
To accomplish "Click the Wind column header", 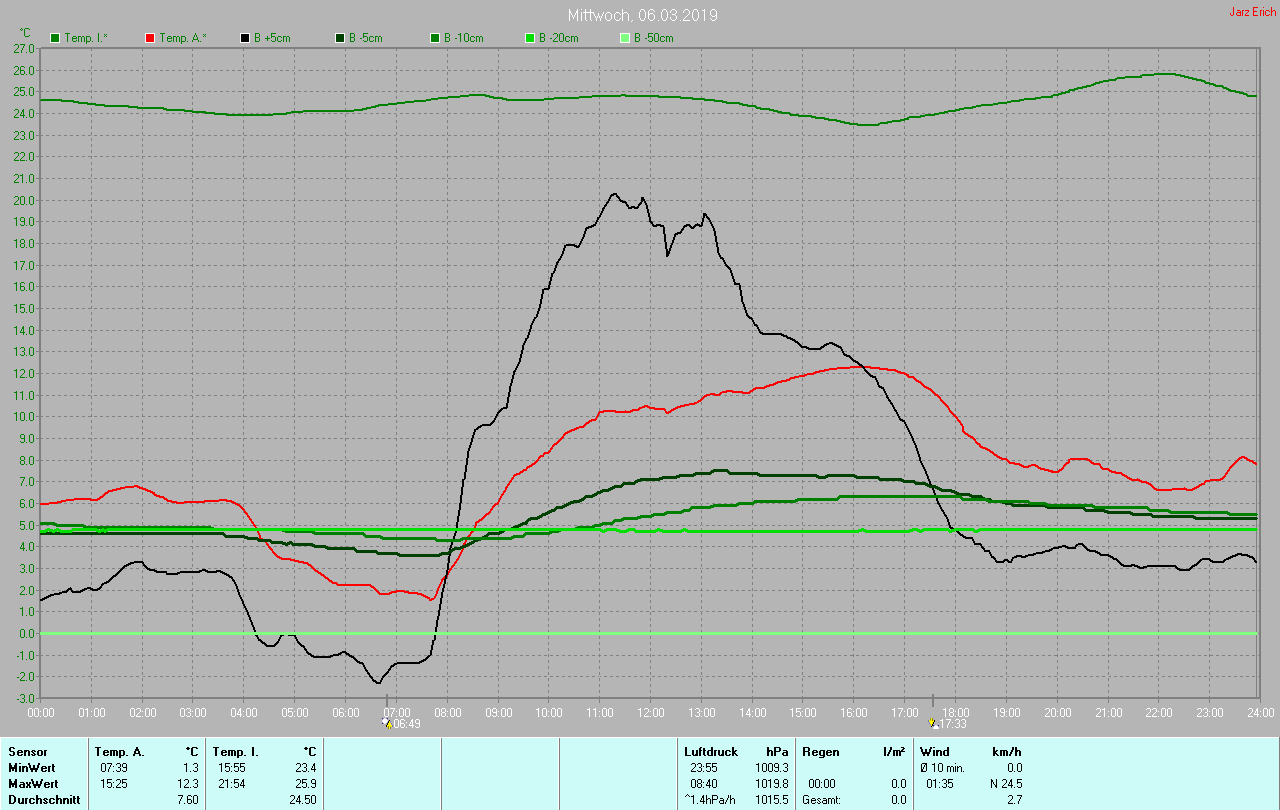I will [935, 751].
